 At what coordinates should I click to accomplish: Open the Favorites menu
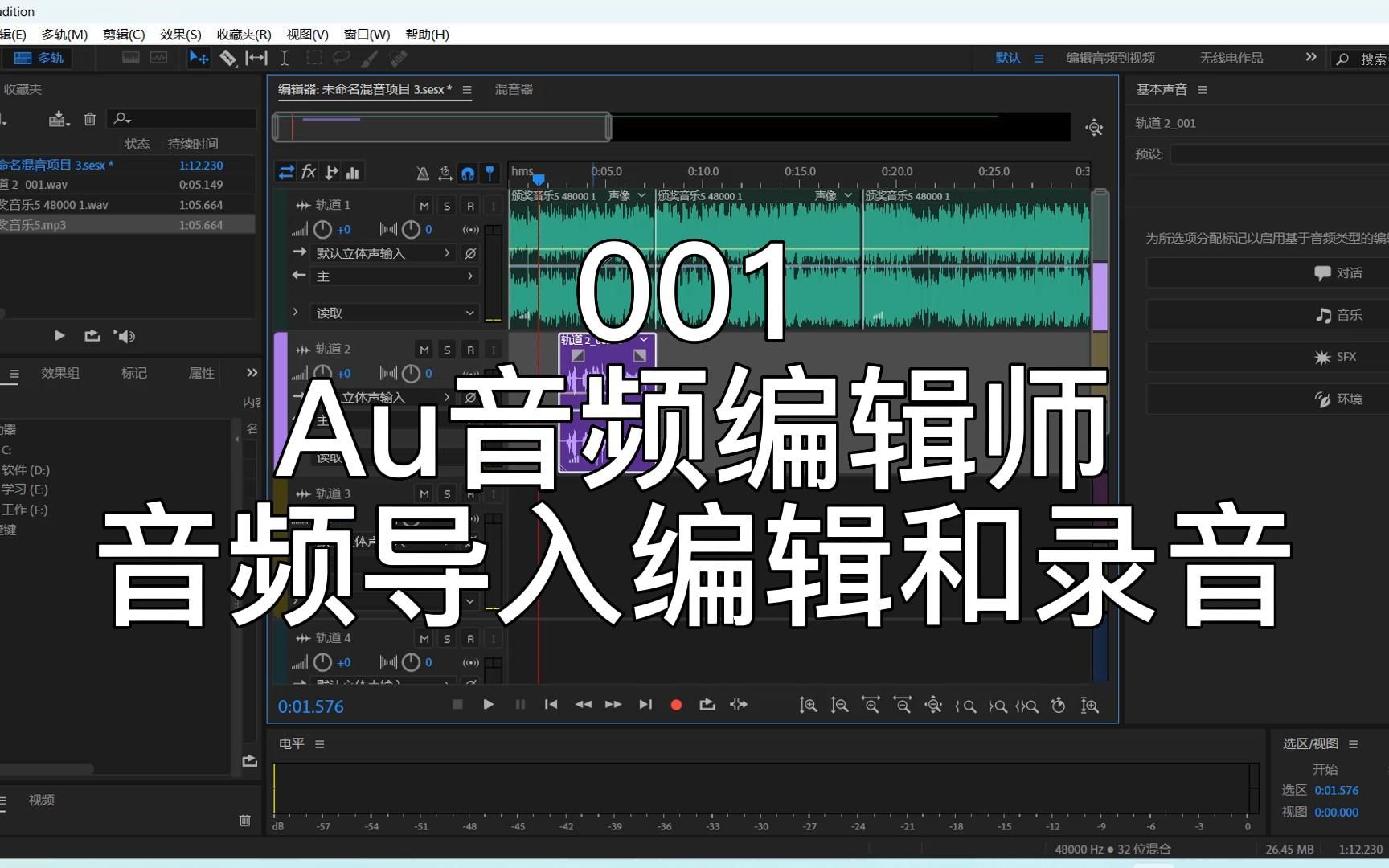(x=244, y=35)
